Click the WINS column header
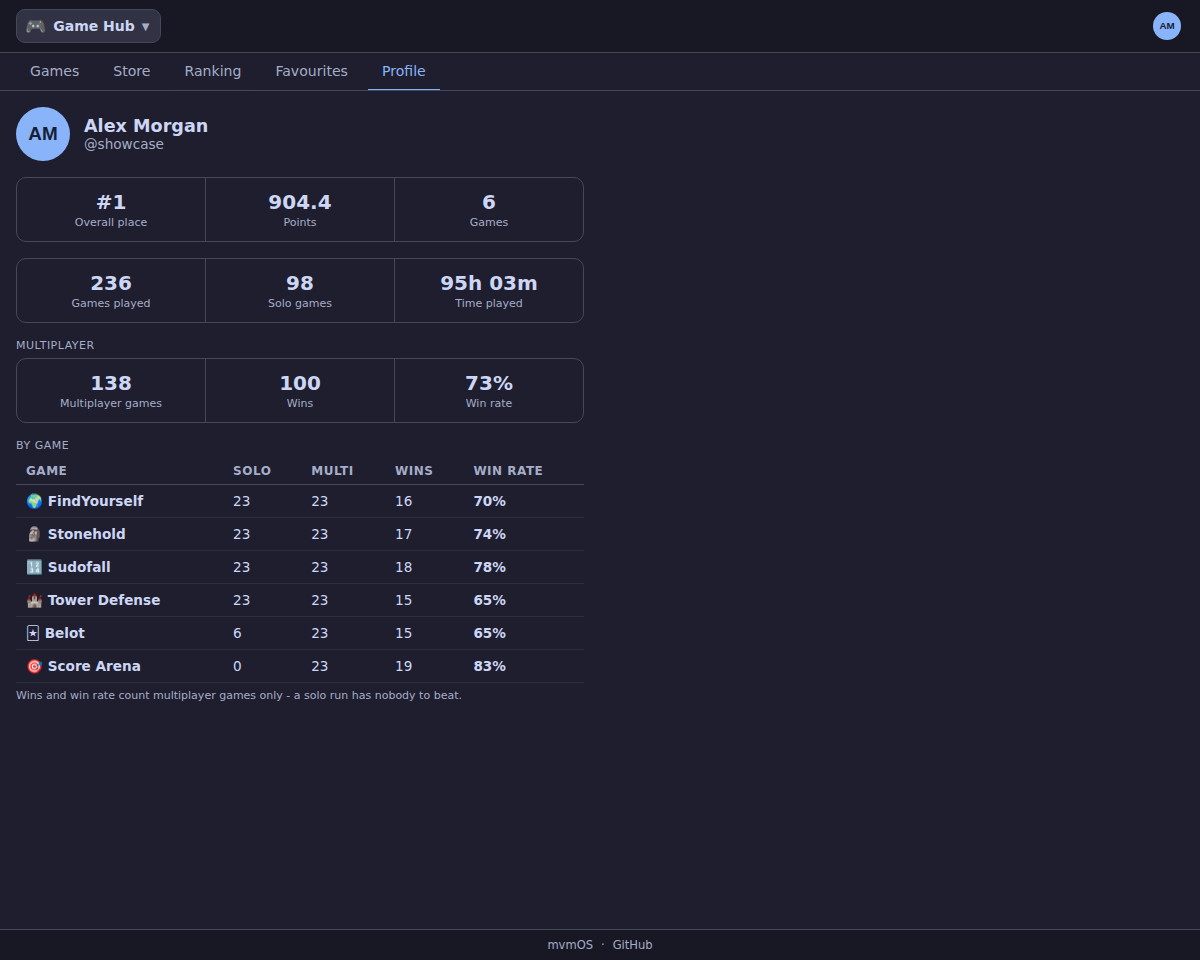Viewport: 1200px width, 960px height. tap(414, 471)
